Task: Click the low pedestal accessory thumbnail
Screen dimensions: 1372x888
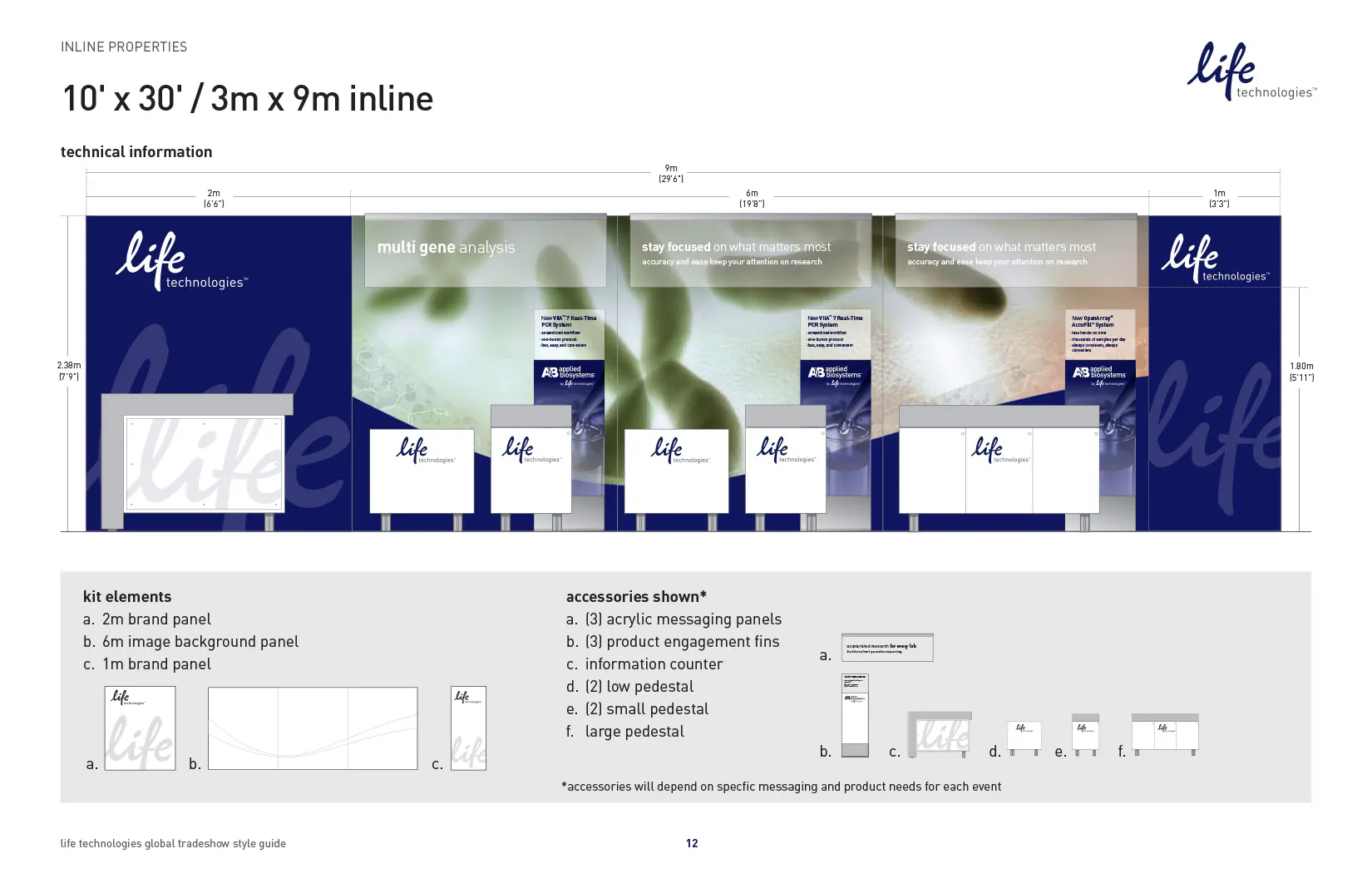Action: coord(1024,738)
